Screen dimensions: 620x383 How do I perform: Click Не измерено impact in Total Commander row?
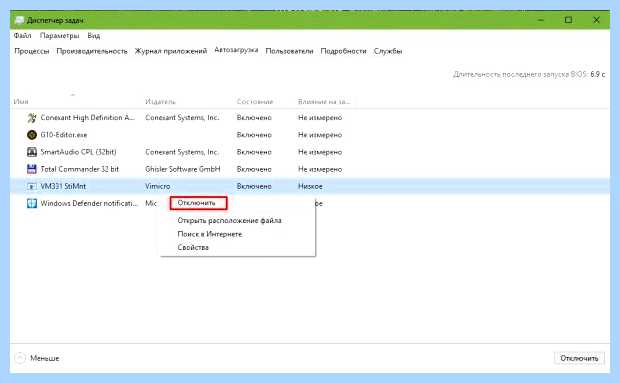[x=320, y=169]
